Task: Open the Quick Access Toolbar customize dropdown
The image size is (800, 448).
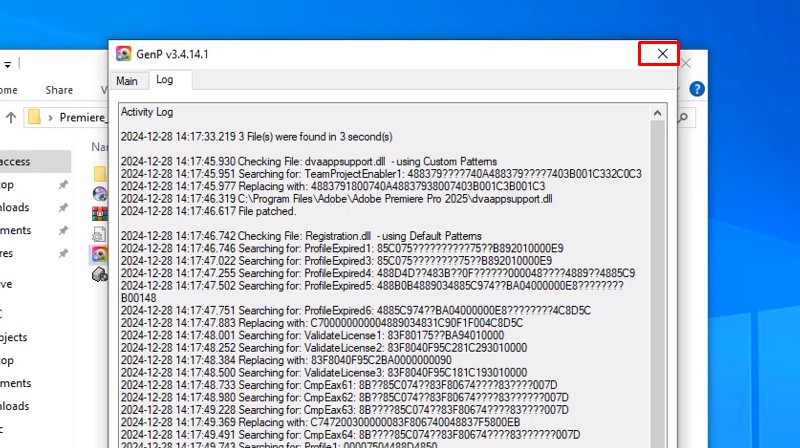Action: [x=6, y=64]
